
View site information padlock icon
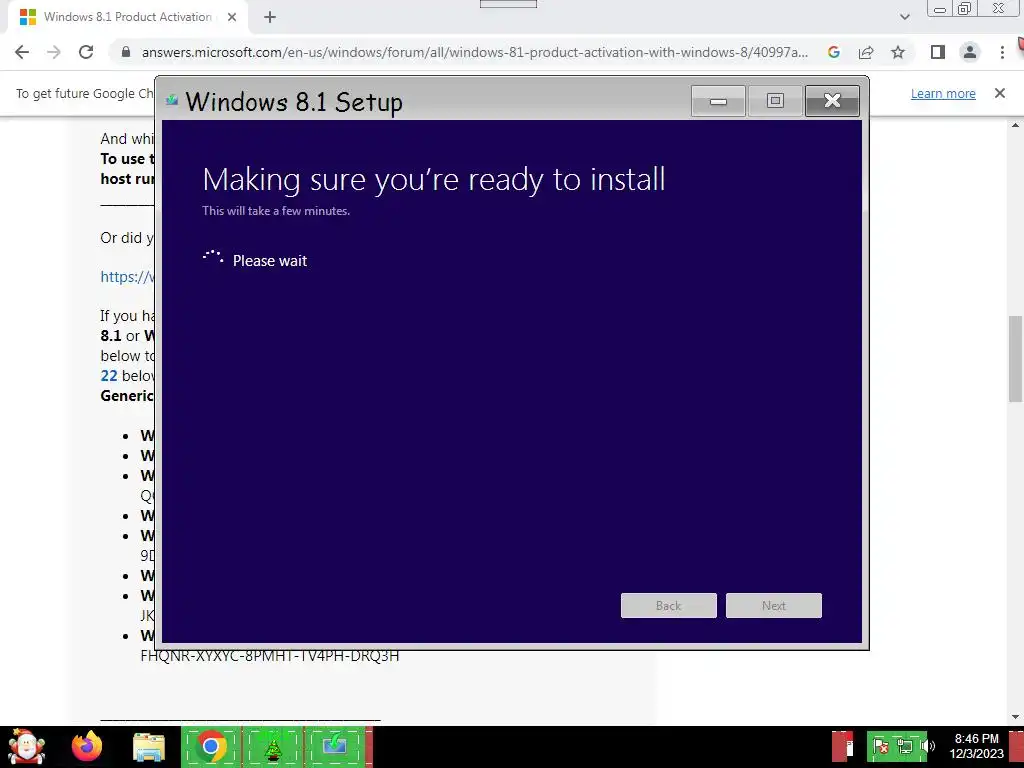pos(126,52)
